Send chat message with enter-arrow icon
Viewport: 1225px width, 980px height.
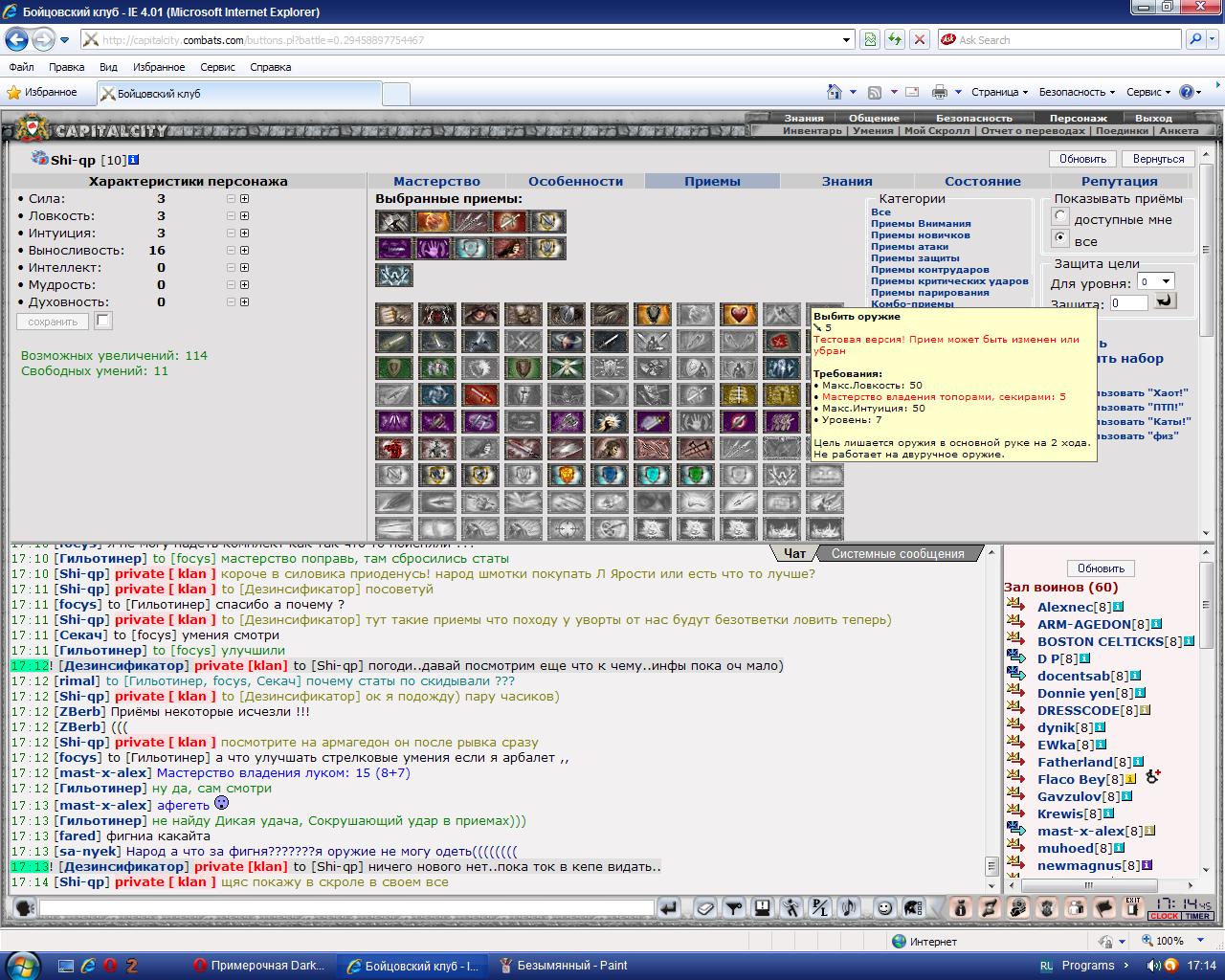click(669, 907)
